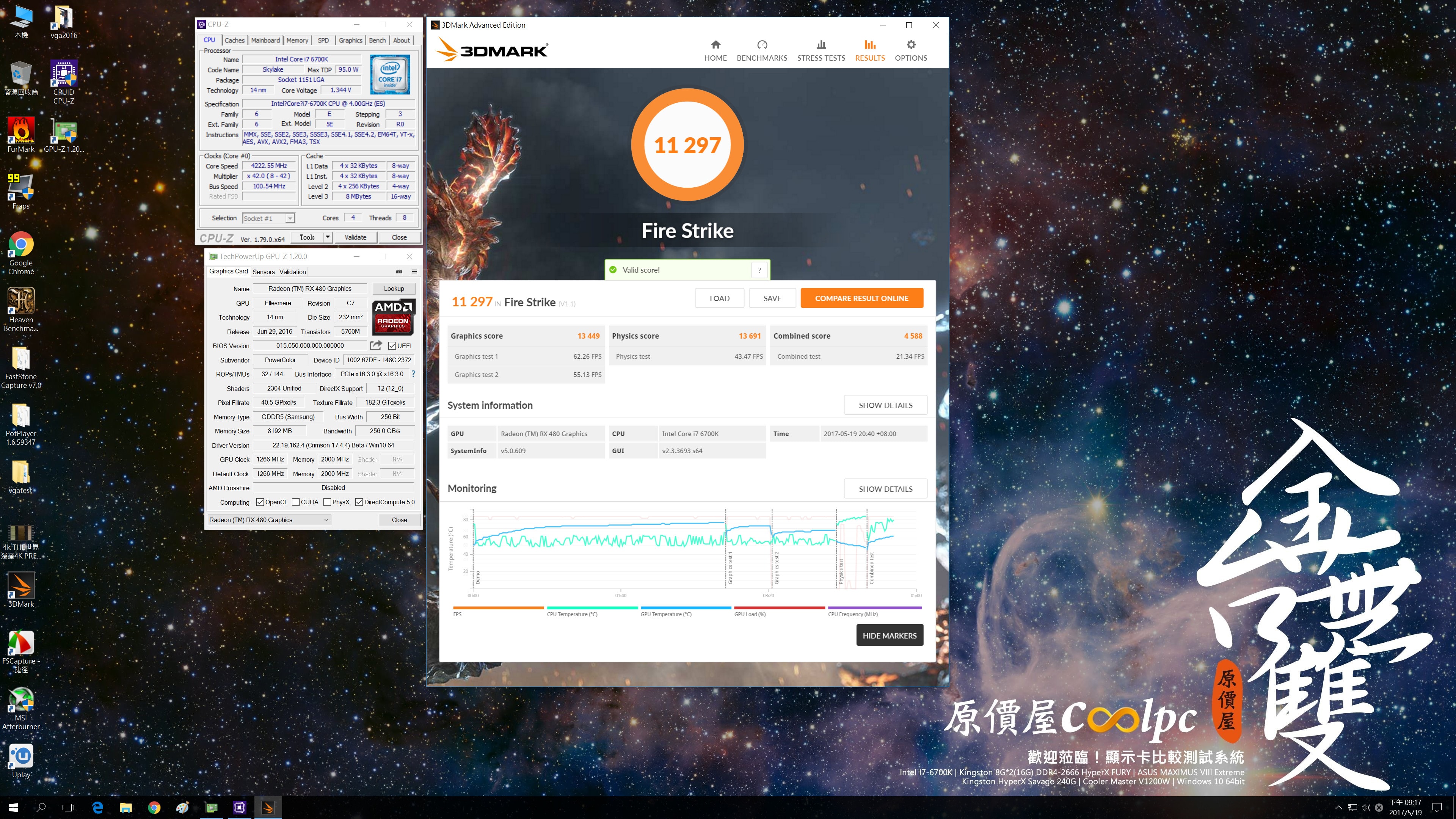Open taskbar search

tap(41, 807)
